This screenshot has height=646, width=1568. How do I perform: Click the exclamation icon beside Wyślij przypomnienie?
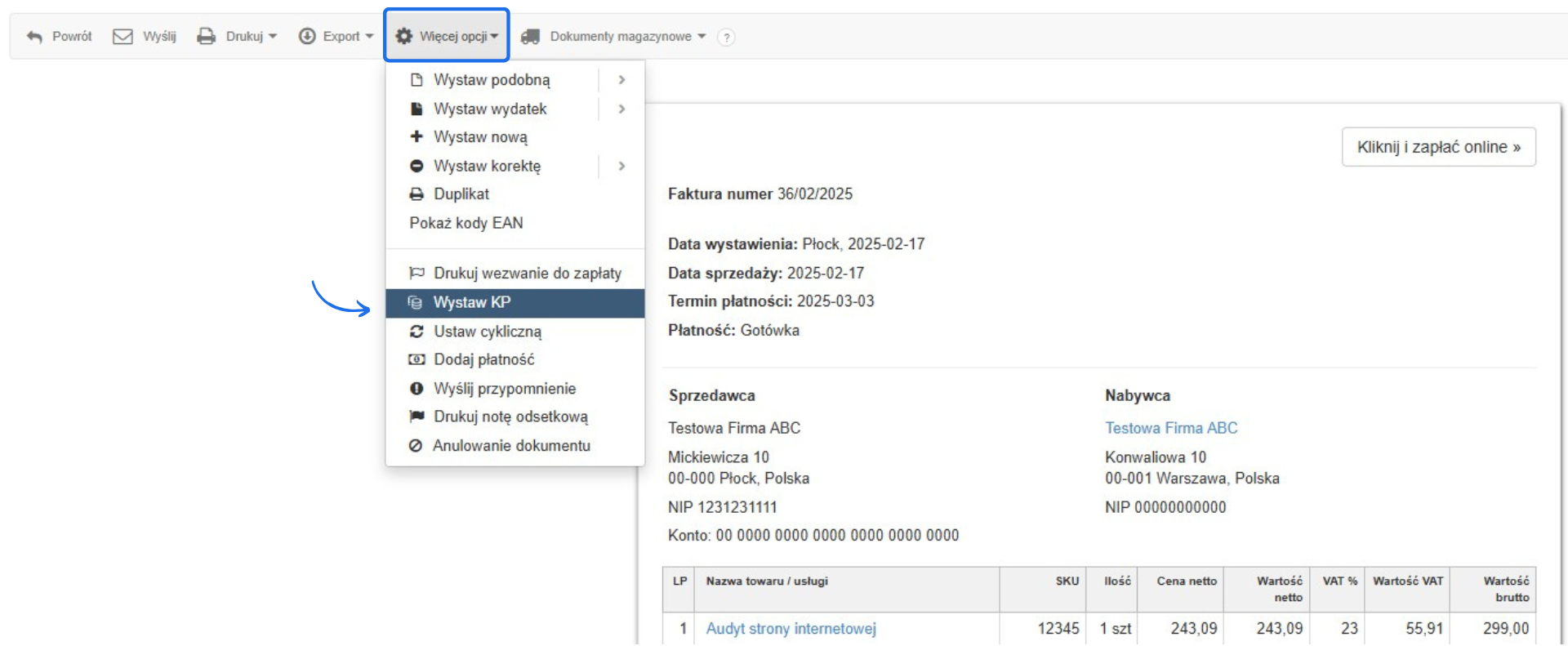point(416,389)
